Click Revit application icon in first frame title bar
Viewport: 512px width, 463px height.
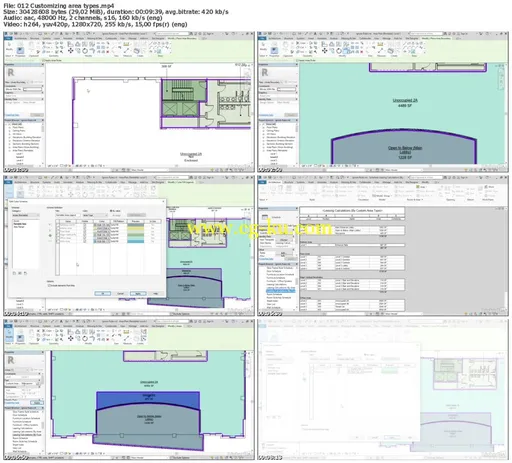[7, 34]
